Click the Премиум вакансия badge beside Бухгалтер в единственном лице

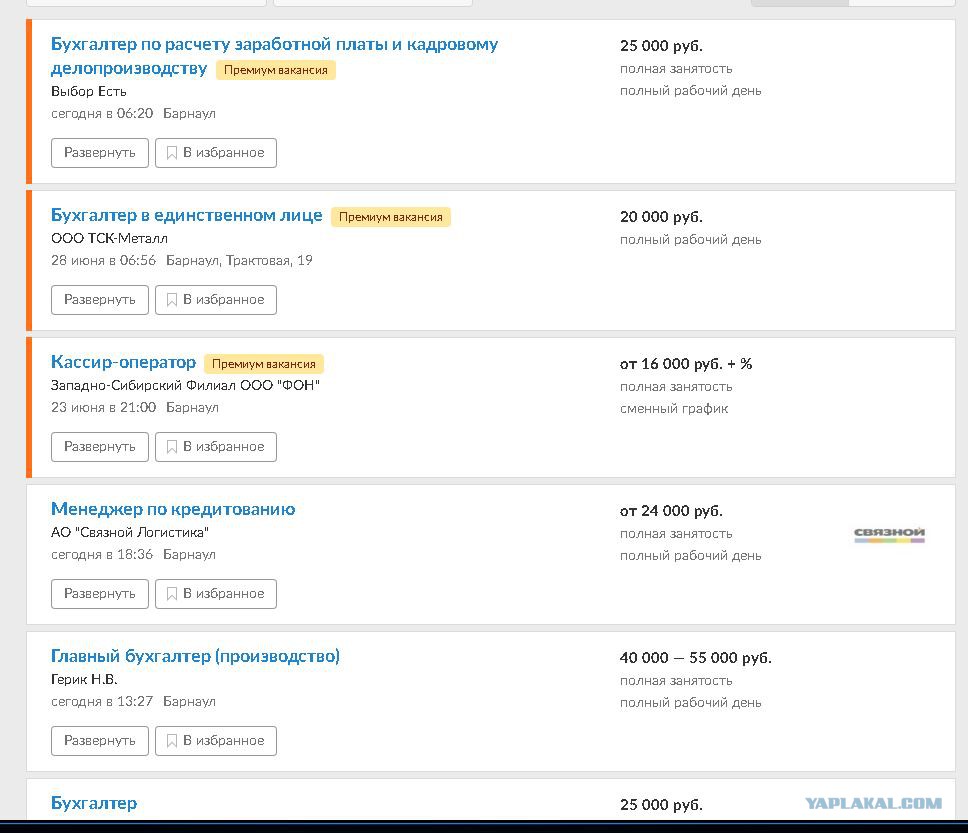(391, 217)
